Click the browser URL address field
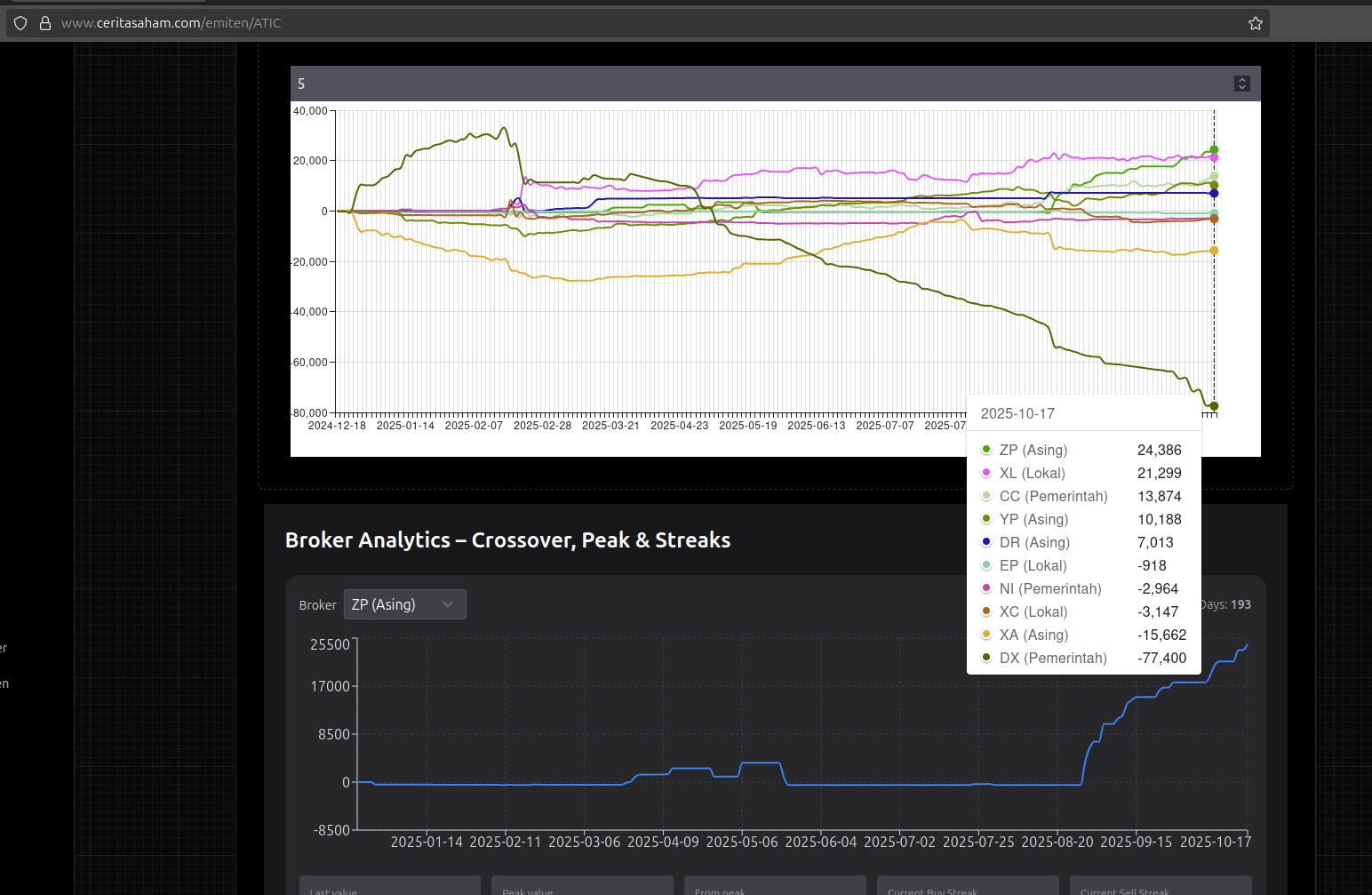 tap(622, 23)
